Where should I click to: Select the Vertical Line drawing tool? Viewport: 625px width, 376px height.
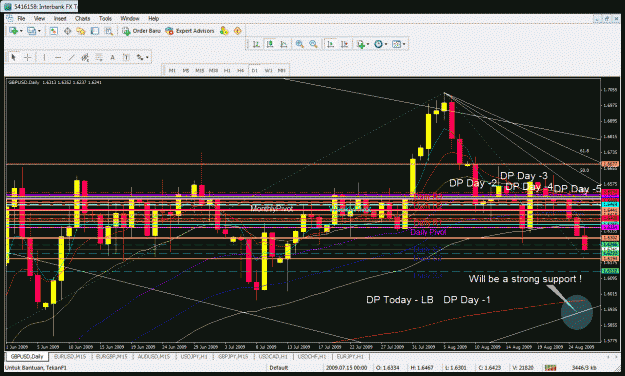[x=44, y=57]
